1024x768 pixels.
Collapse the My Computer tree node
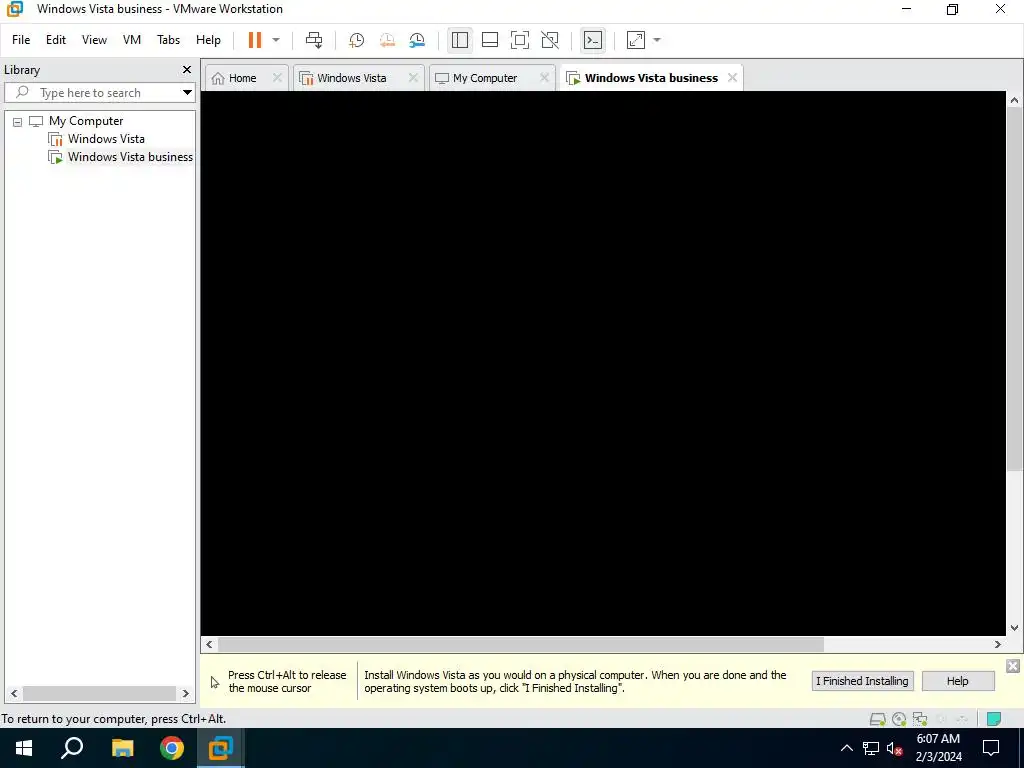(x=18, y=121)
